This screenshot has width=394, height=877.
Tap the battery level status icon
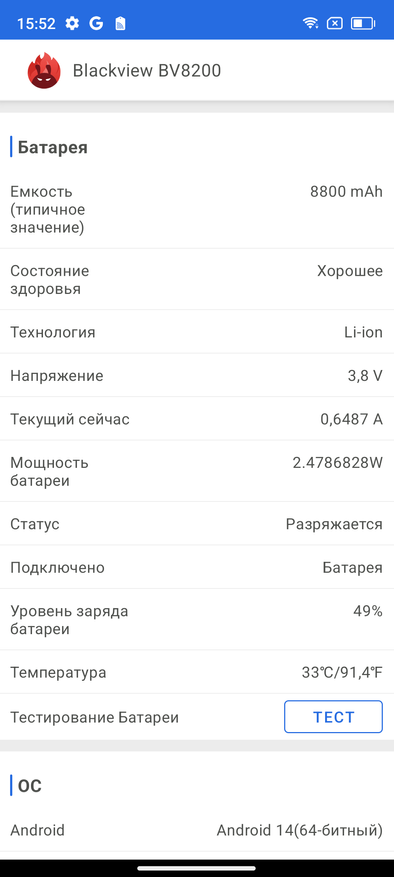tap(363, 23)
